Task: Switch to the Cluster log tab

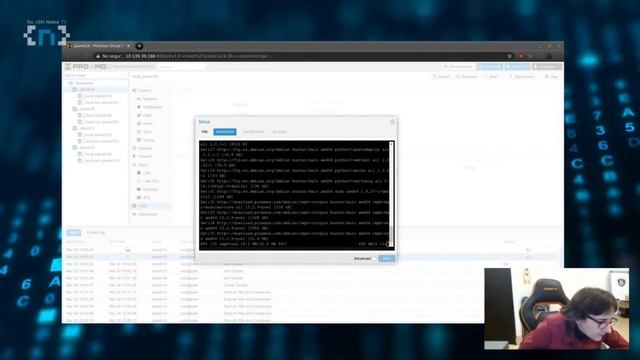Action: pyautogui.click(x=96, y=232)
